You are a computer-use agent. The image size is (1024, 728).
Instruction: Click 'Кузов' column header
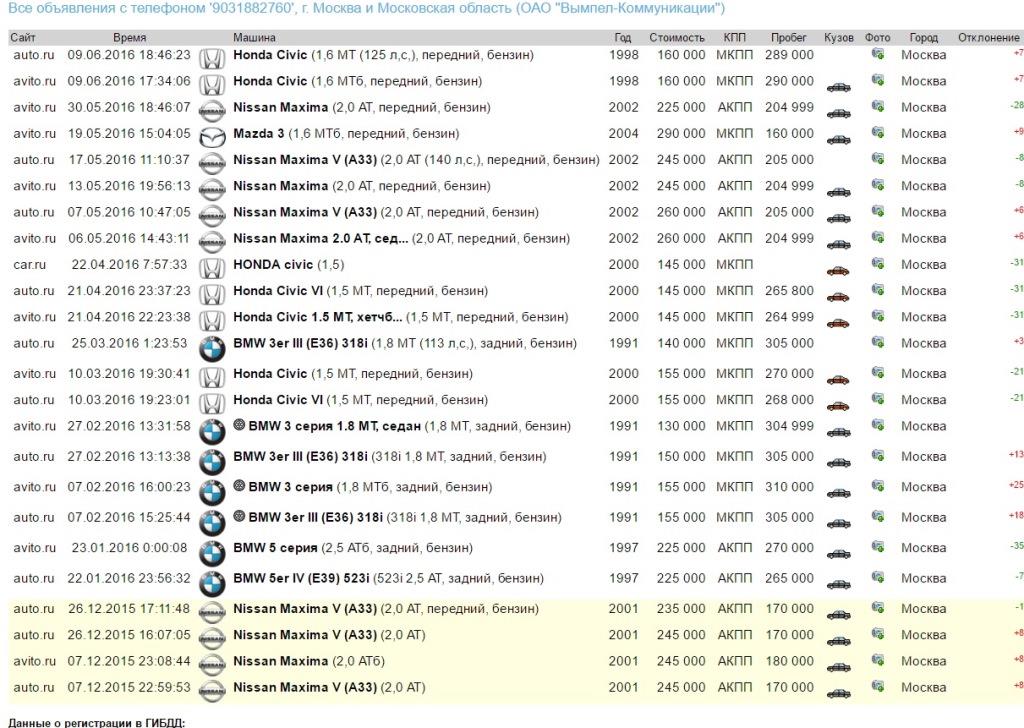[839, 38]
